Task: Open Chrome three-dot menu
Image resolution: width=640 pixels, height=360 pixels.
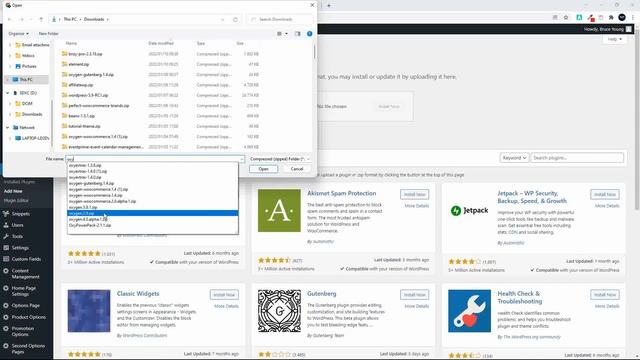Action: point(633,18)
